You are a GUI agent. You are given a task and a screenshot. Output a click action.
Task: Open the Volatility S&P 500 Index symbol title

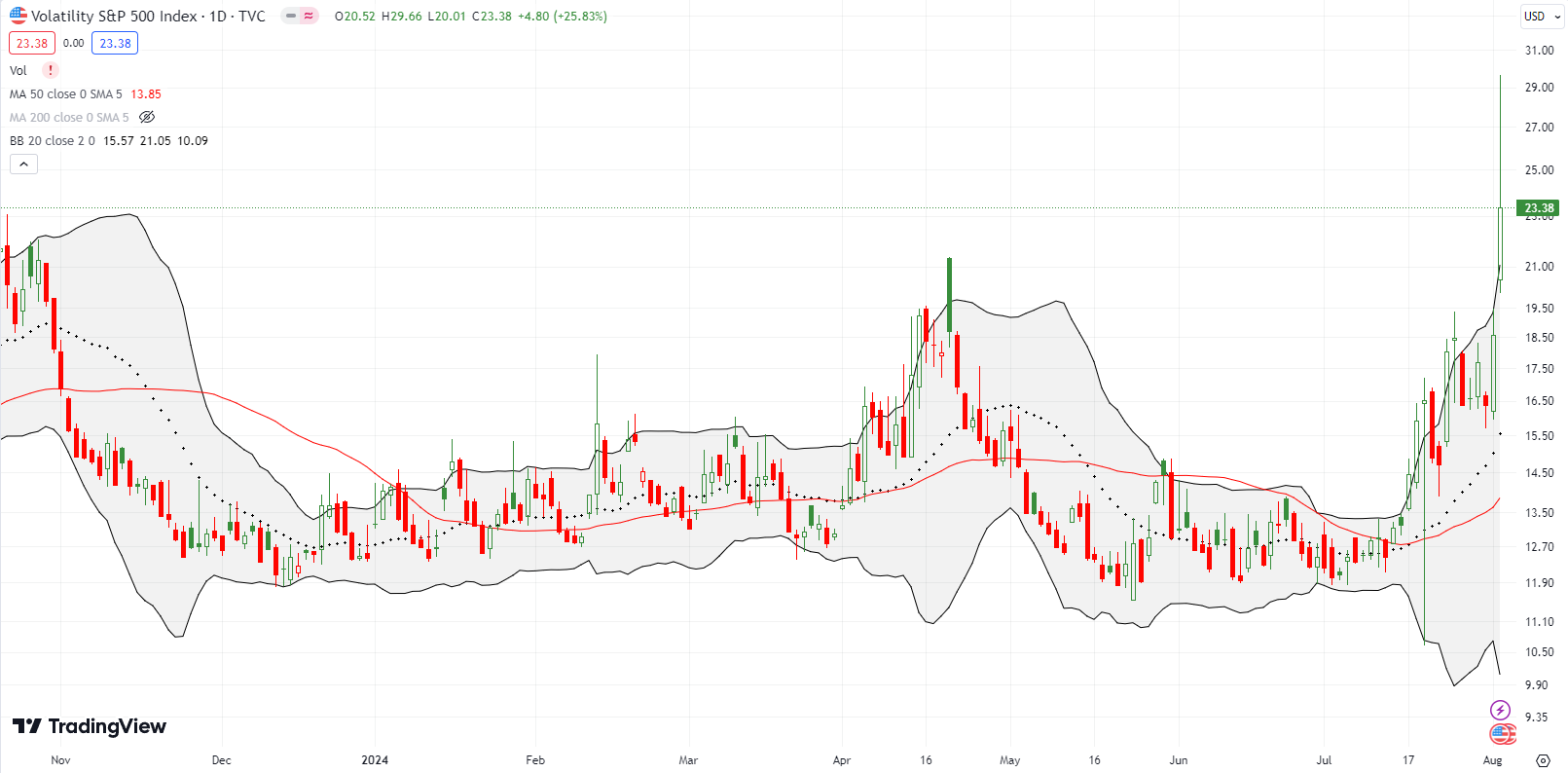pos(148,17)
